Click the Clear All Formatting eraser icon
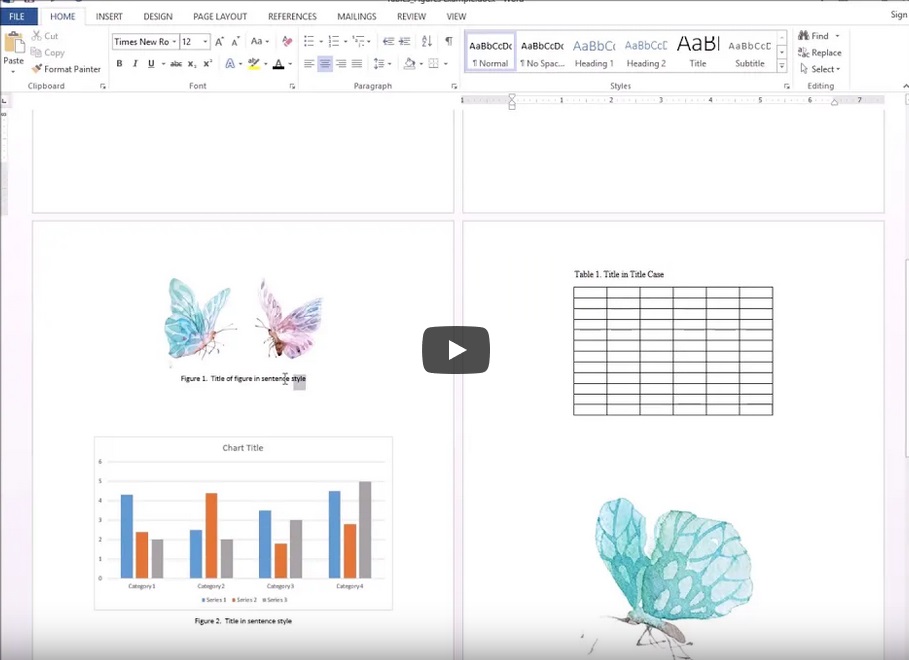 click(x=287, y=41)
